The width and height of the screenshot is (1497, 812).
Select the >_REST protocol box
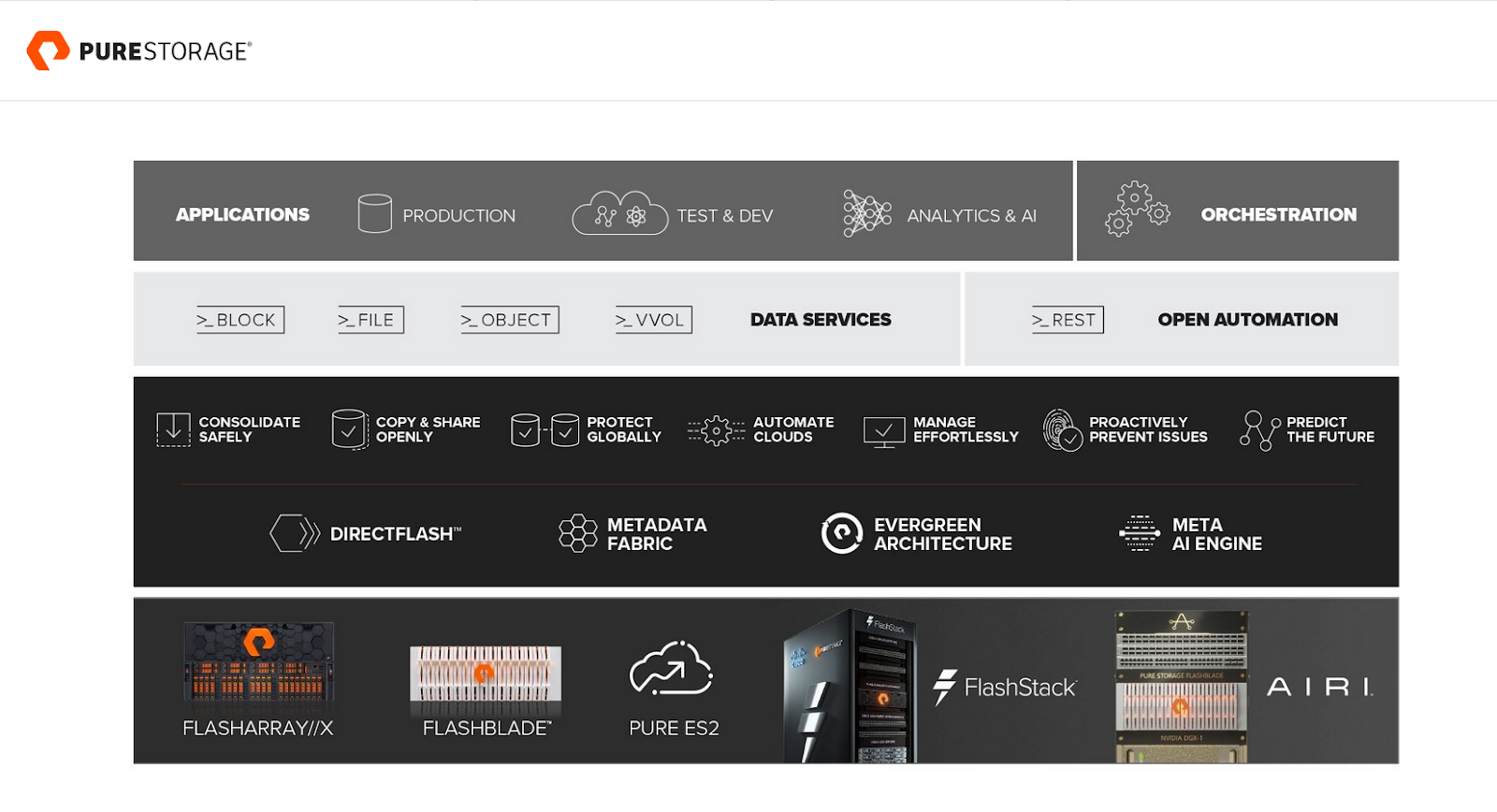click(1068, 320)
